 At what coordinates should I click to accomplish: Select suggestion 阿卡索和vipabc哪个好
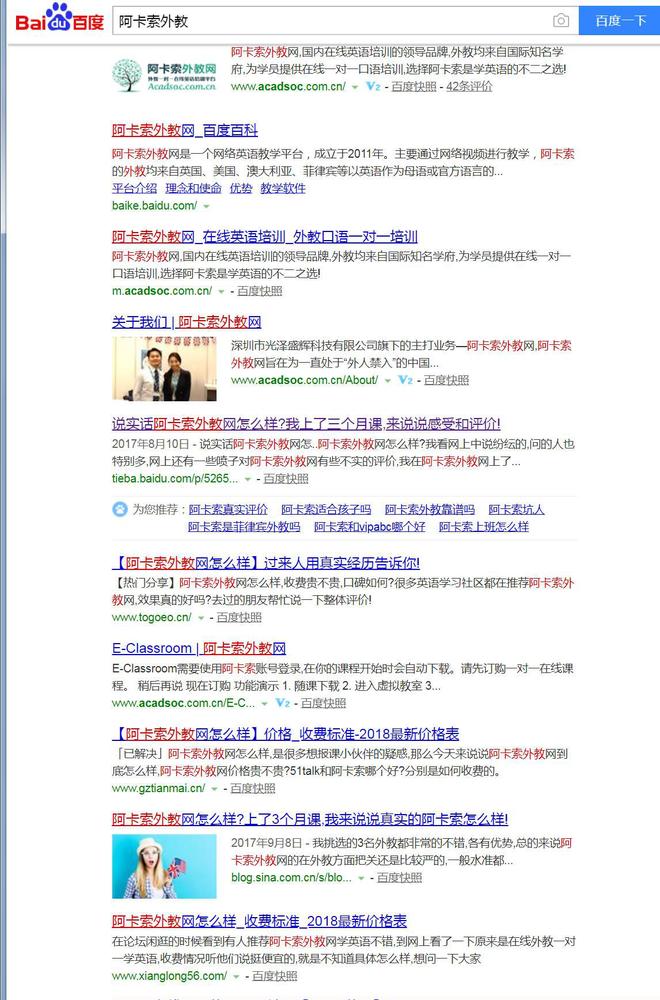point(370,527)
